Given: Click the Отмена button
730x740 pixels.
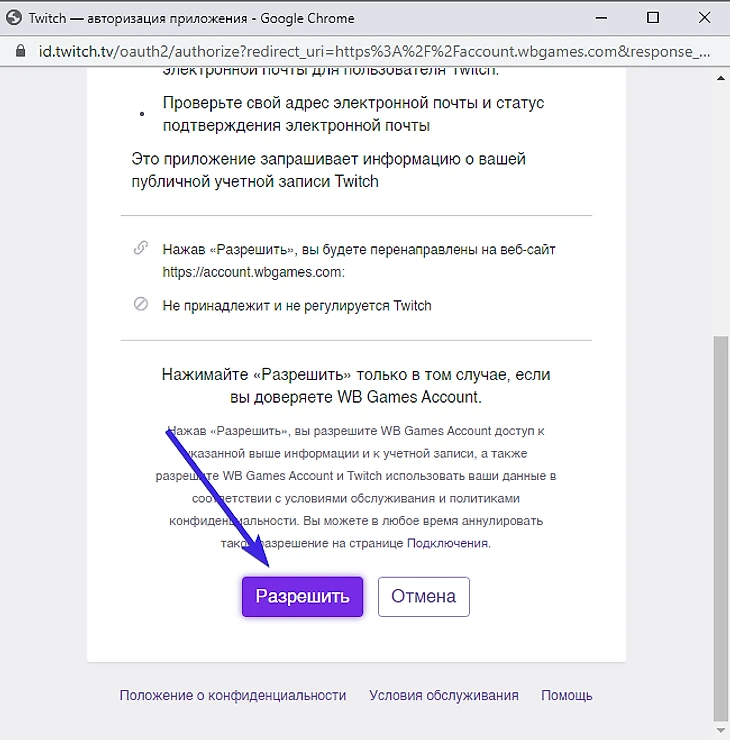Looking at the screenshot, I should pos(423,597).
